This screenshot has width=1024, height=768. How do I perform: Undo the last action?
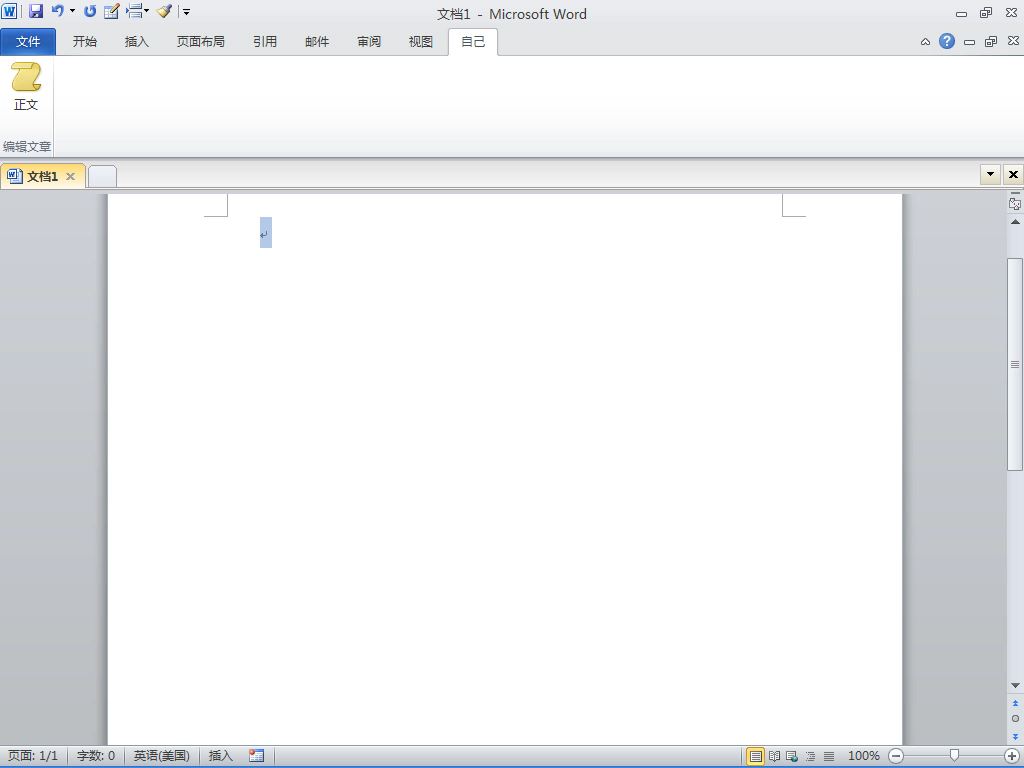(57, 11)
